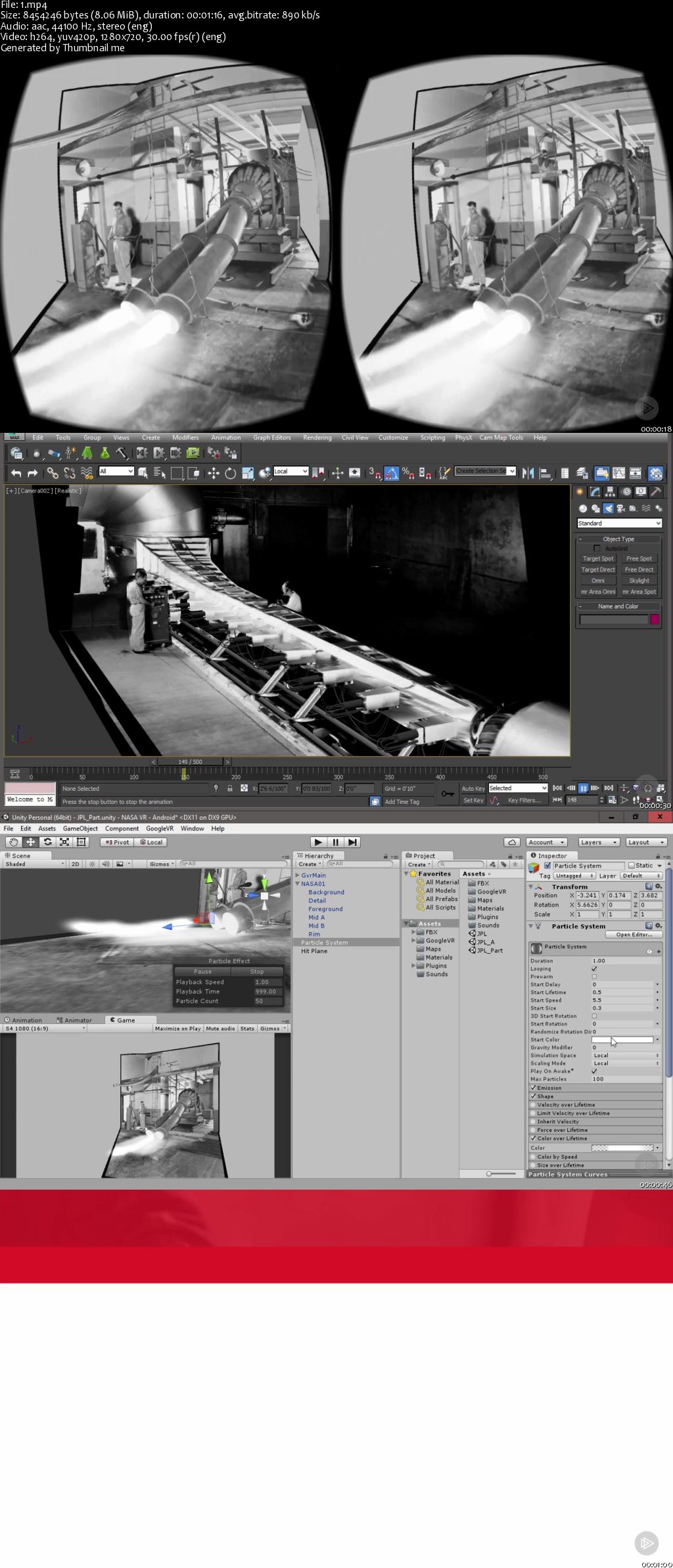The image size is (673, 1568).
Task: Open the GoogleVR menu in Unity
Action: (160, 828)
